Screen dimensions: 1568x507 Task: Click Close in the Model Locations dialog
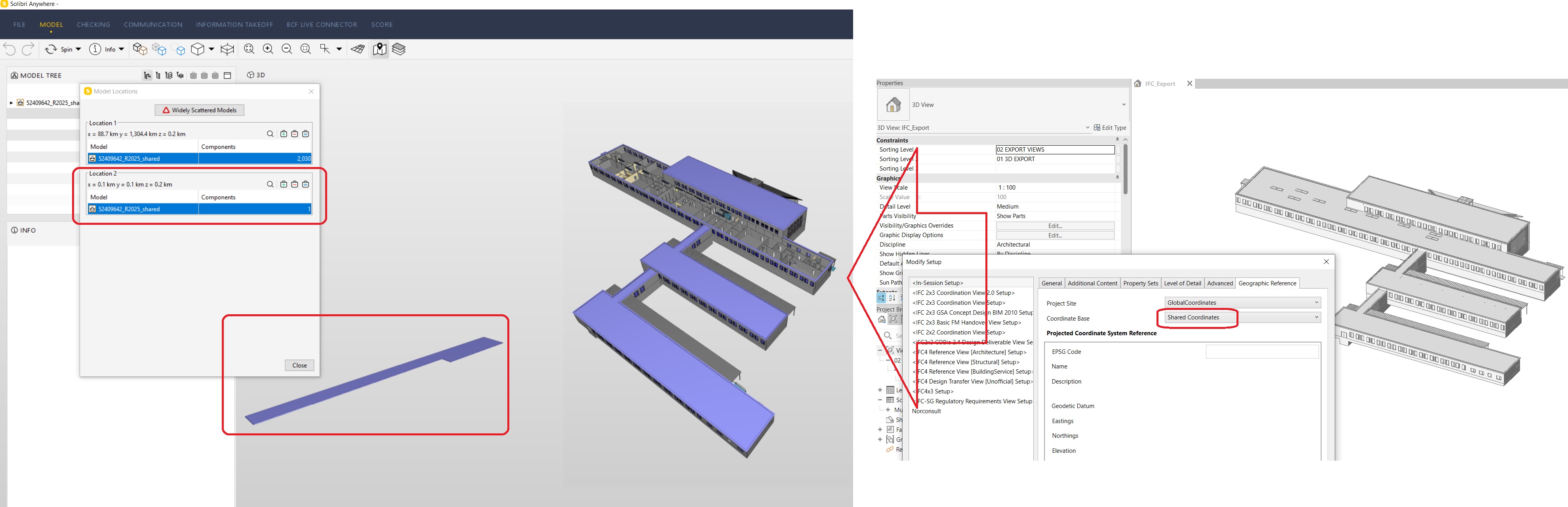[299, 365]
